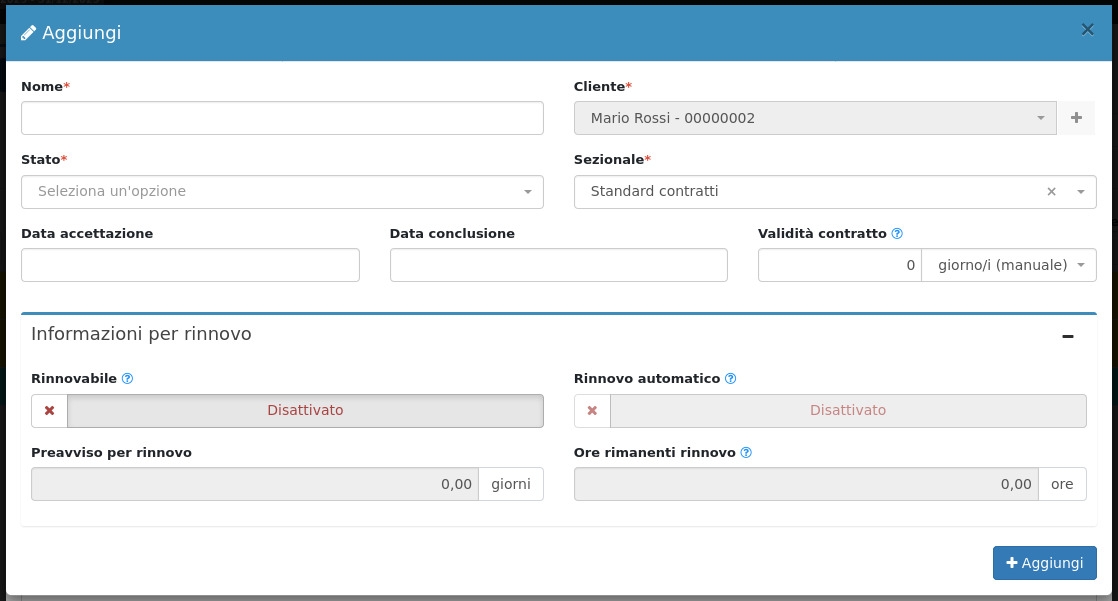Click the plus icon beside Cliente field
Viewport: 1118px width, 601px height.
tap(1076, 118)
